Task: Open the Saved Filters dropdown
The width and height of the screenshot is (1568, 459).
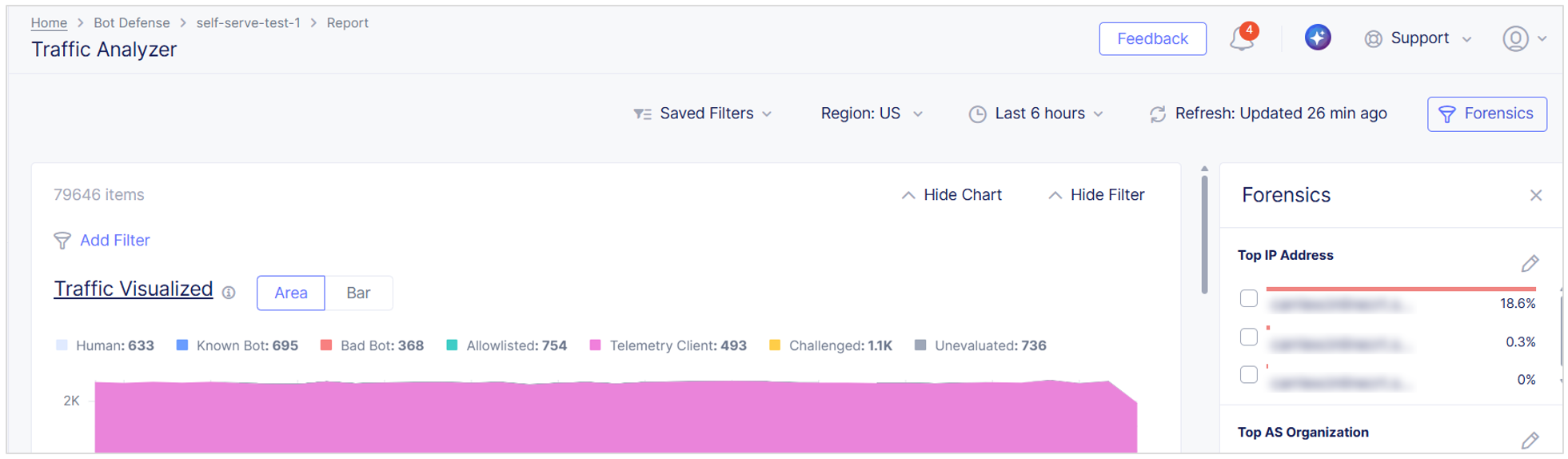Action: pos(703,114)
